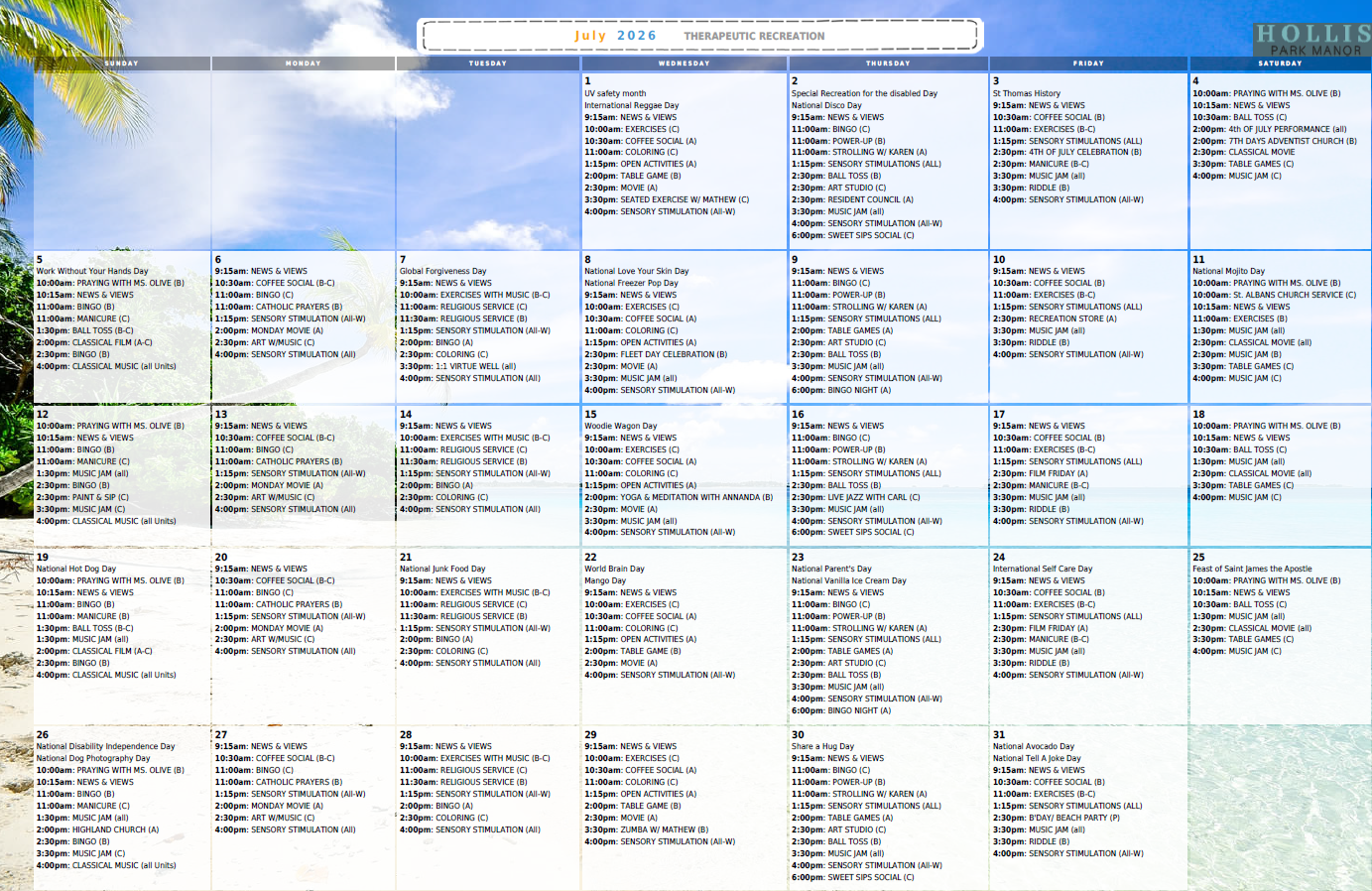Viewport: 1372px width, 891px height.
Task: Click 'National Love Your Skin Day'
Action: click(636, 271)
